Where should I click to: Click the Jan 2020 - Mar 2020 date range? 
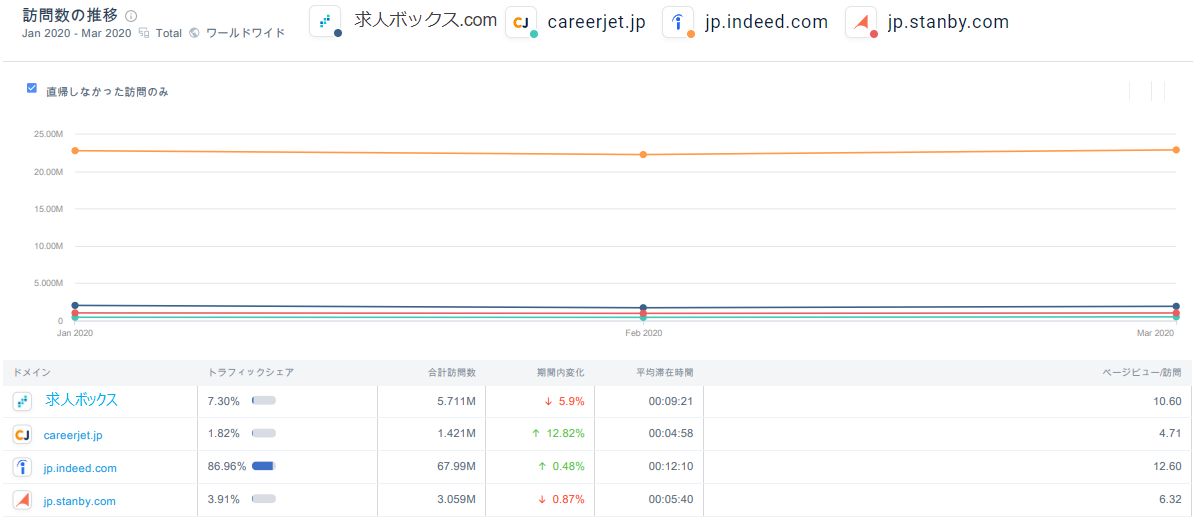(x=76, y=33)
